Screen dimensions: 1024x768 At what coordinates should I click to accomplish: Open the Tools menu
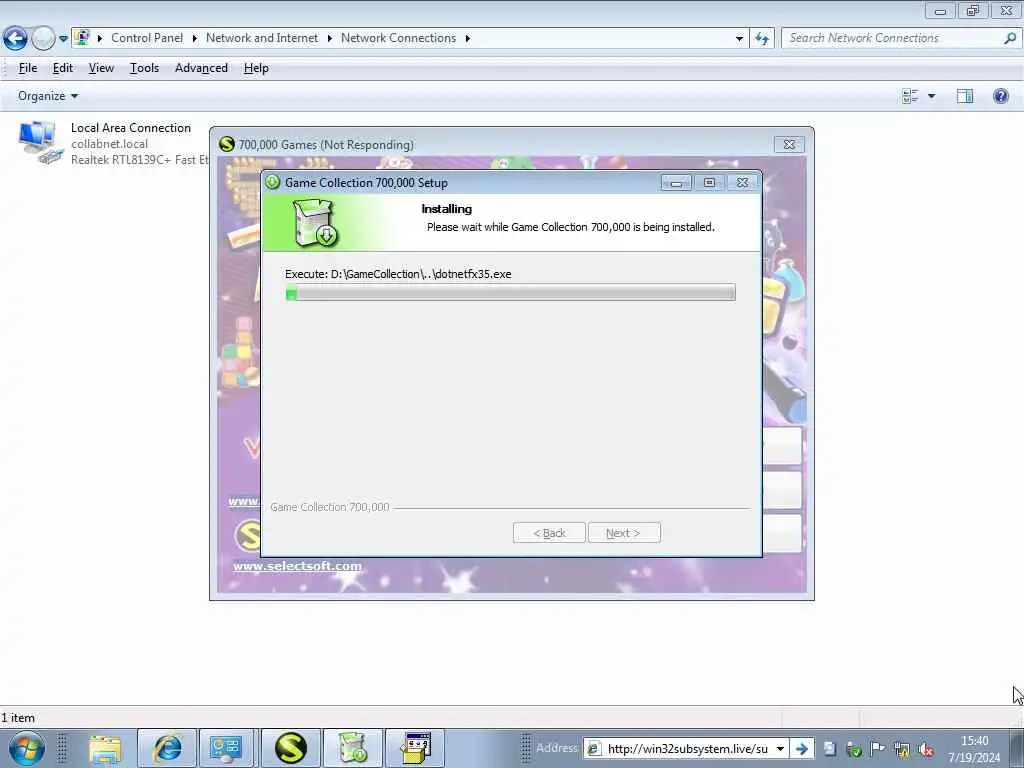coord(144,68)
